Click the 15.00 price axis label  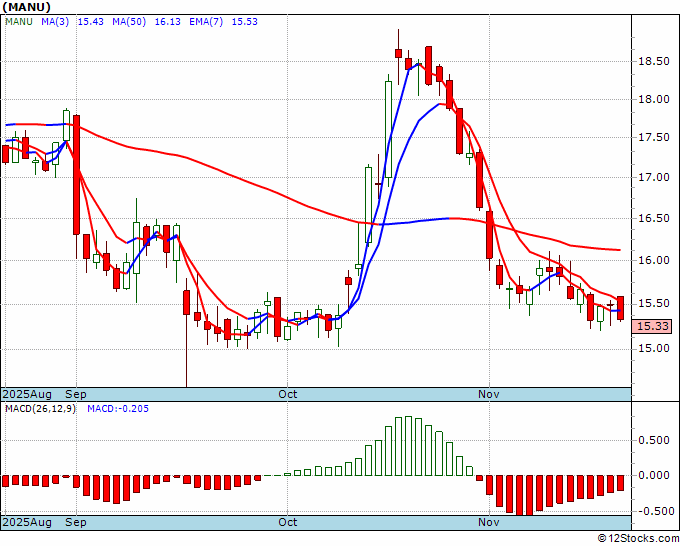(x=654, y=348)
